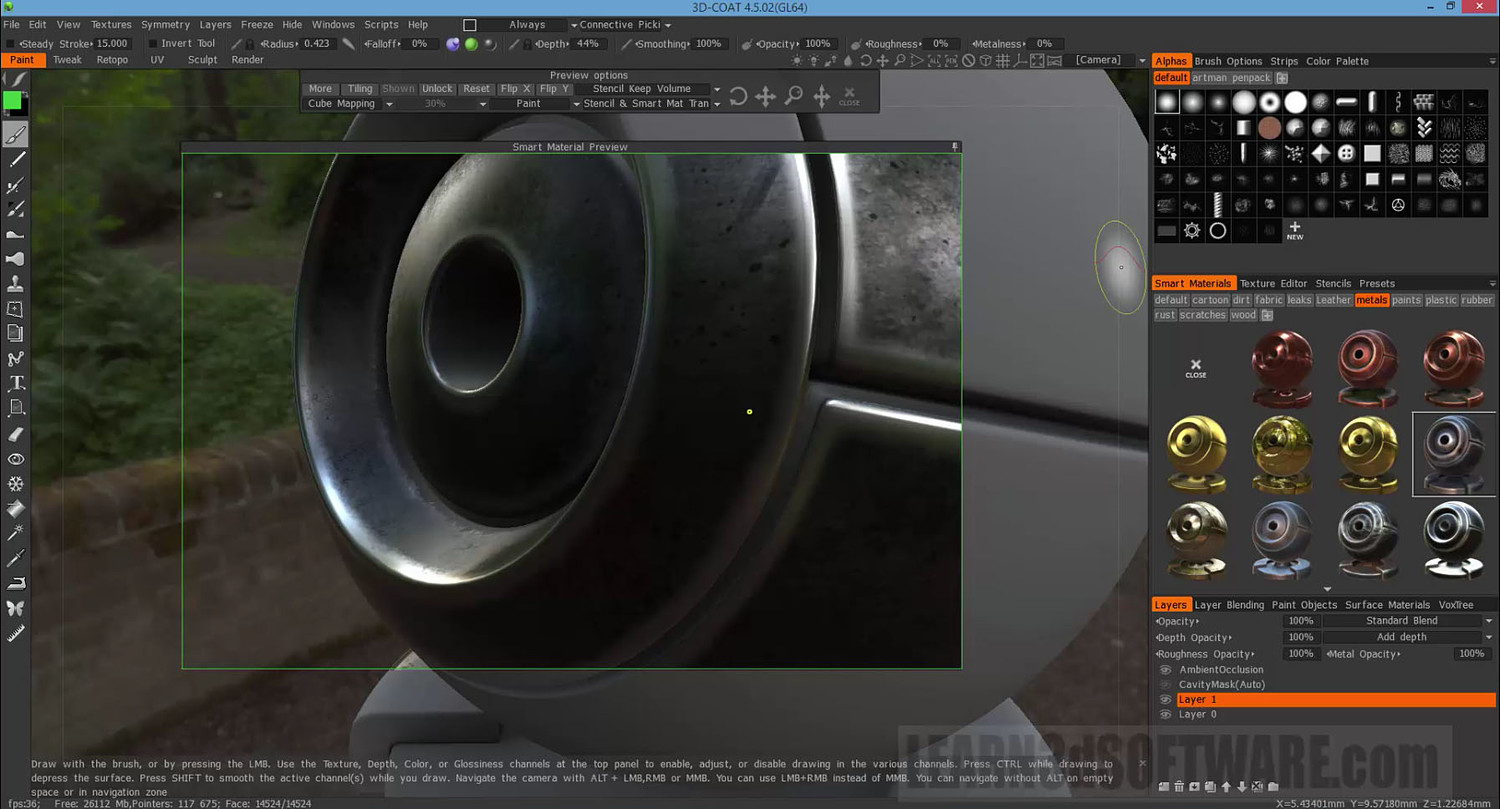Screen dimensions: 1500x809
Task: Select the snowflake freeze tool in left toolbar
Action: click(16, 484)
